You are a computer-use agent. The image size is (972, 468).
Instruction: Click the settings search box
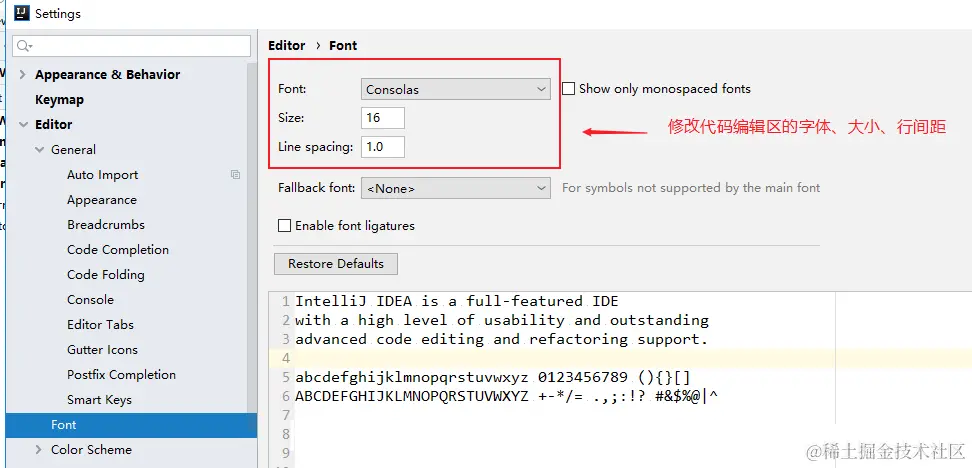click(x=131, y=46)
